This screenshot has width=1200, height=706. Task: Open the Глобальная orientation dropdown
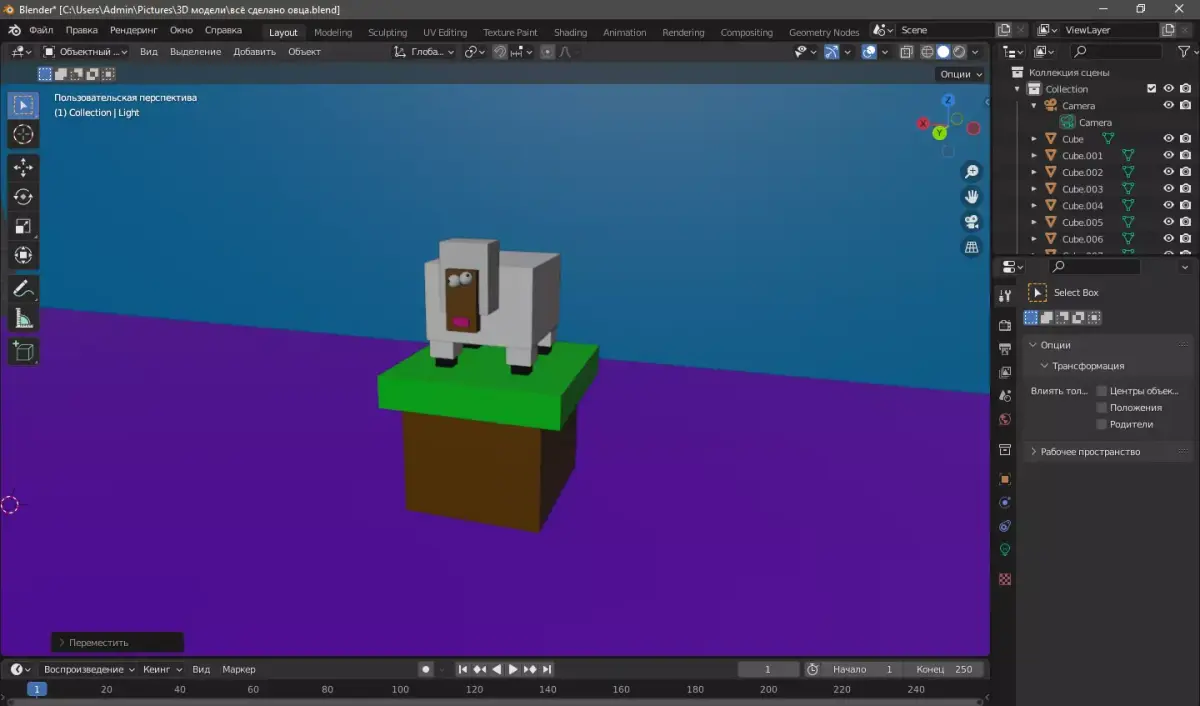click(424, 52)
